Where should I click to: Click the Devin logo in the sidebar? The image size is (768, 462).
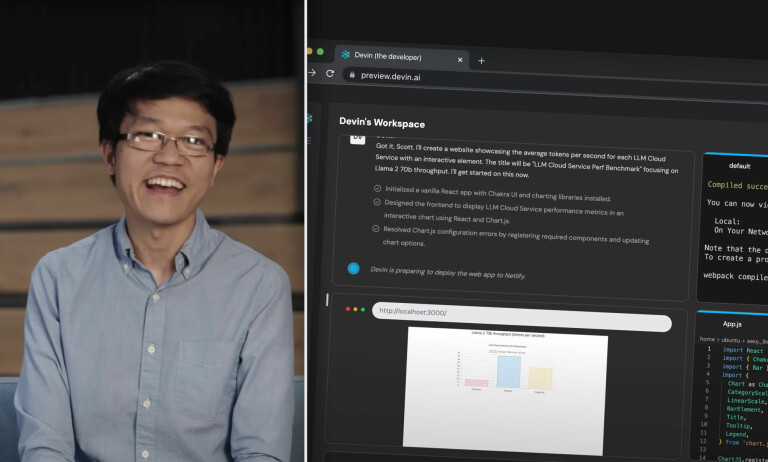click(x=310, y=118)
